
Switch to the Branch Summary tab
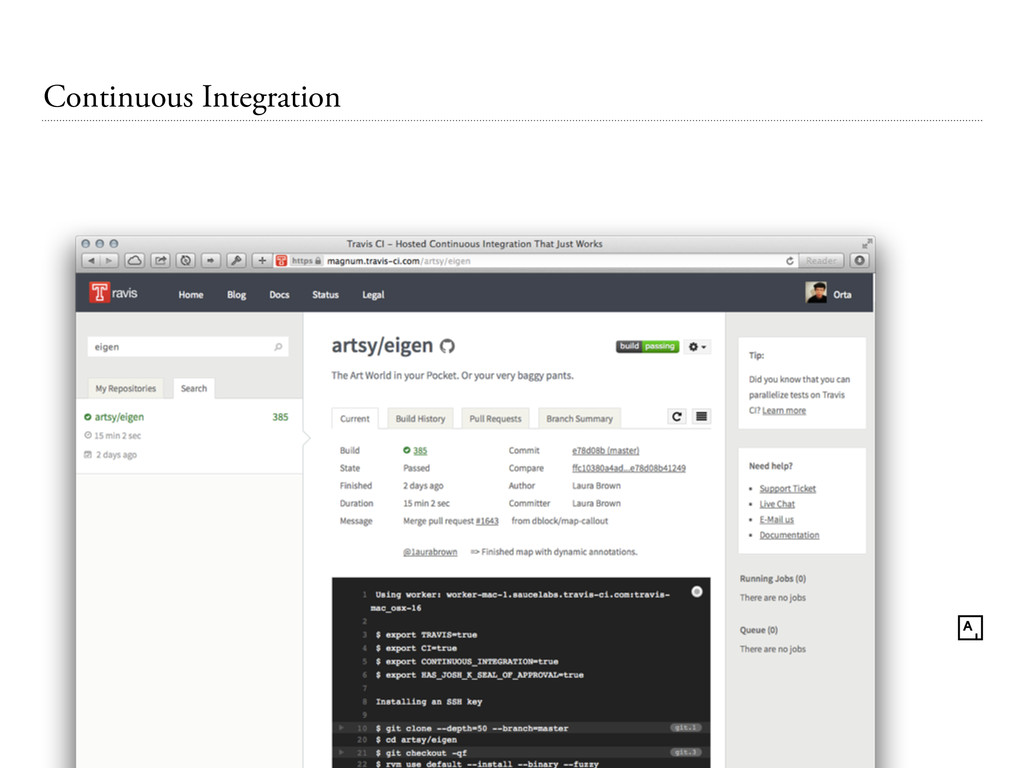coord(579,419)
